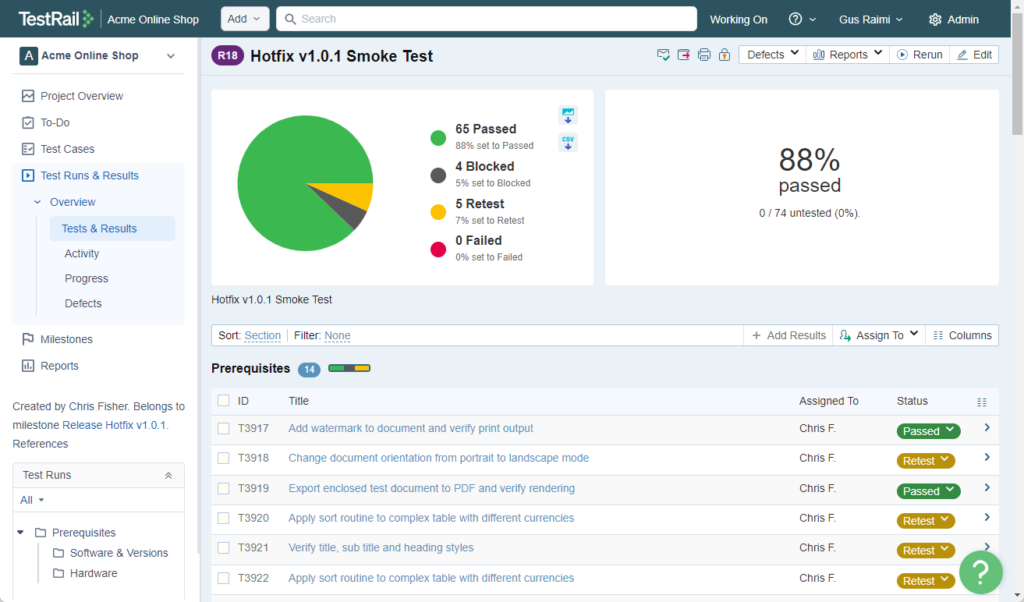The image size is (1024, 602).
Task: Click the lock icon to close run
Action: 724,55
